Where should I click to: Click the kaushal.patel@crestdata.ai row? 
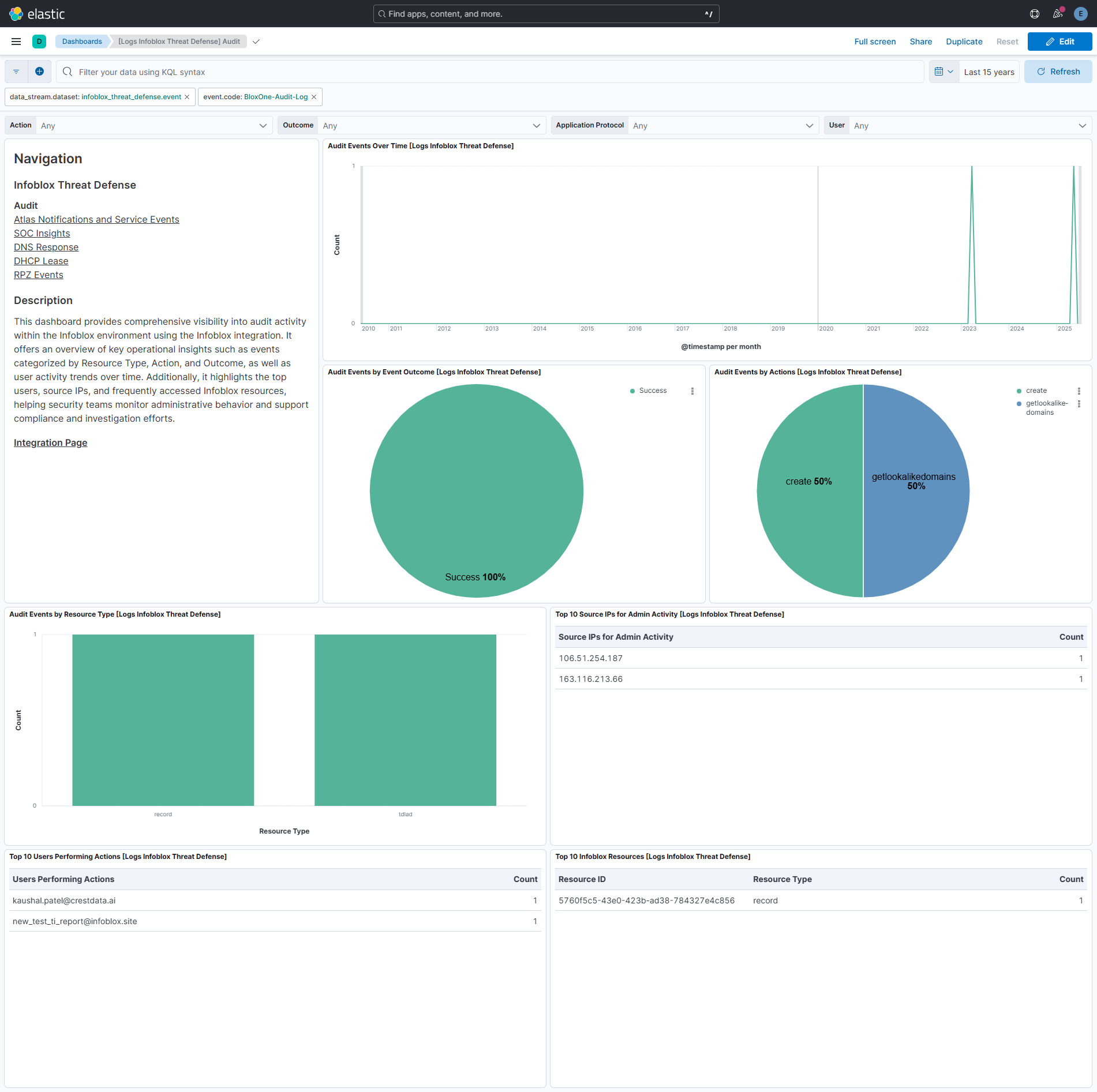pyautogui.click(x=275, y=900)
